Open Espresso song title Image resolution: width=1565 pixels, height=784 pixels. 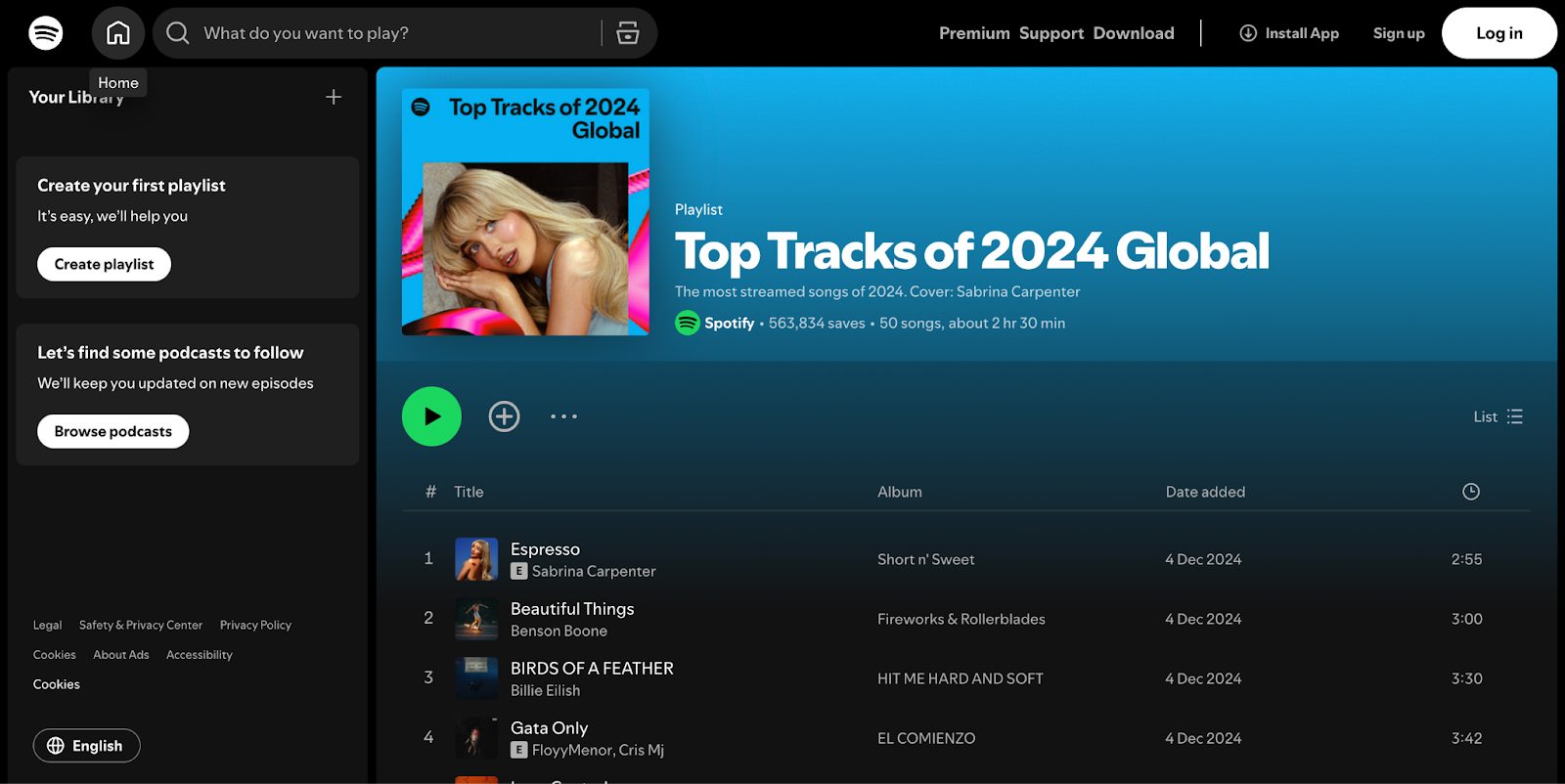click(545, 549)
